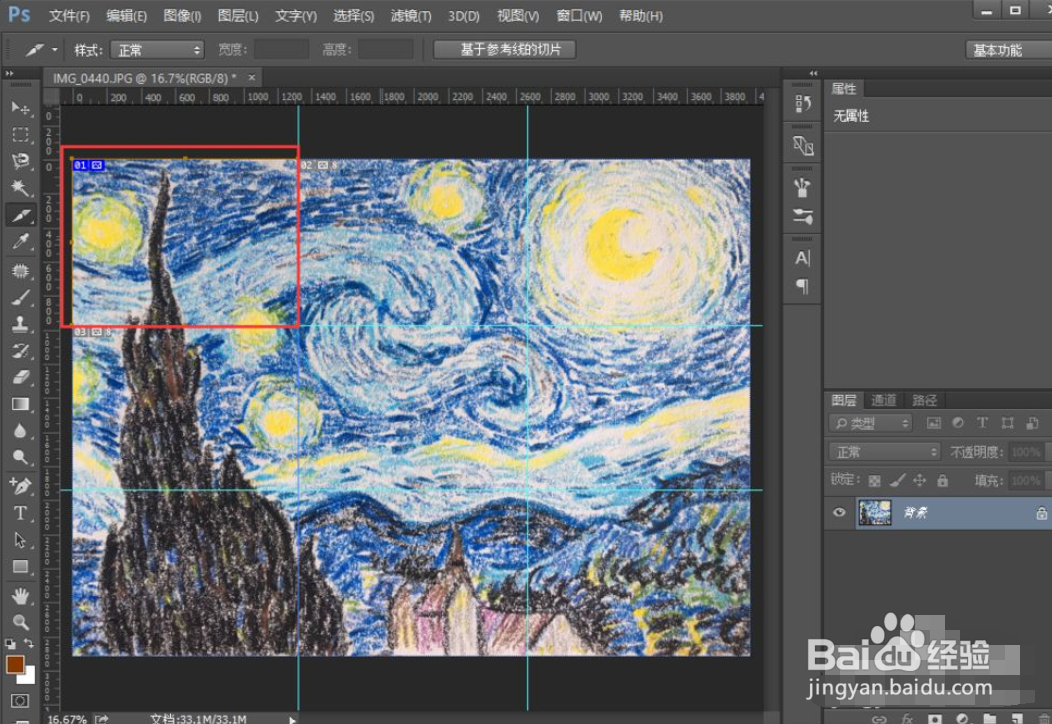1052x724 pixels.
Task: Select the Slice tool in toolbox
Action: pos(20,215)
